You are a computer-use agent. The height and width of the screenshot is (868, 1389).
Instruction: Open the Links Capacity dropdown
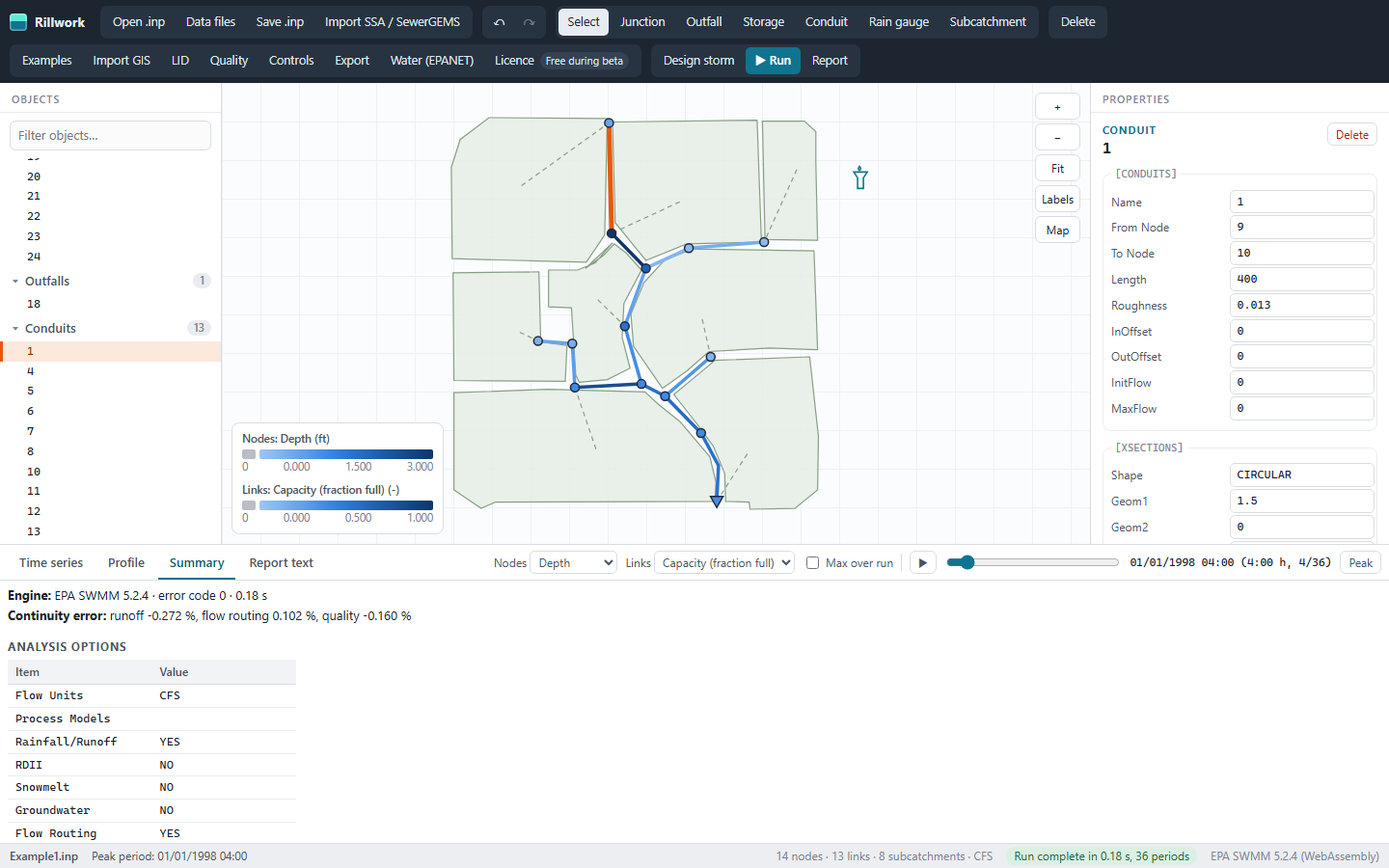coord(724,562)
